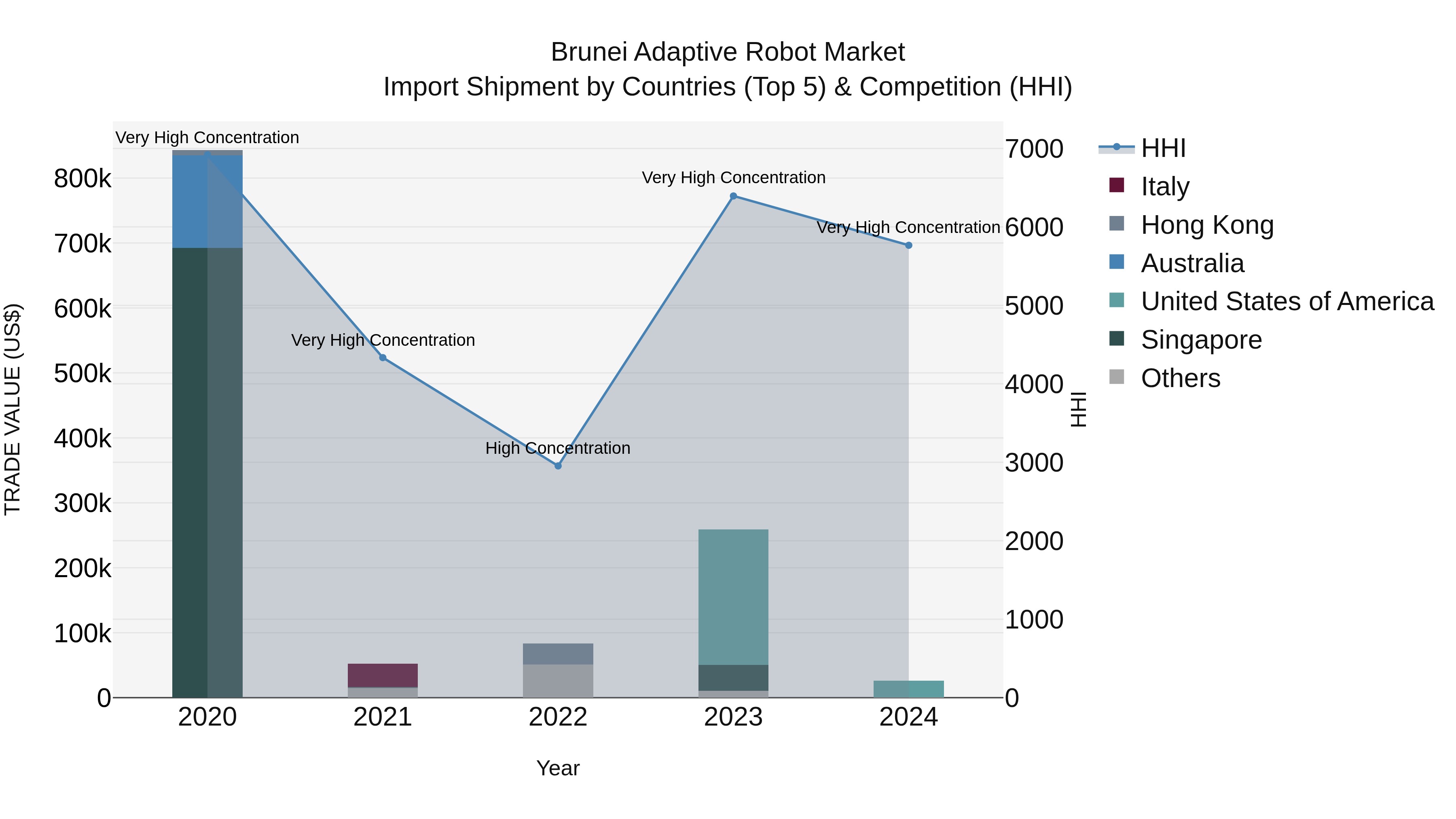Image resolution: width=1456 pixels, height=819 pixels.
Task: Toggle the Others legend entry
Action: click(x=1164, y=378)
